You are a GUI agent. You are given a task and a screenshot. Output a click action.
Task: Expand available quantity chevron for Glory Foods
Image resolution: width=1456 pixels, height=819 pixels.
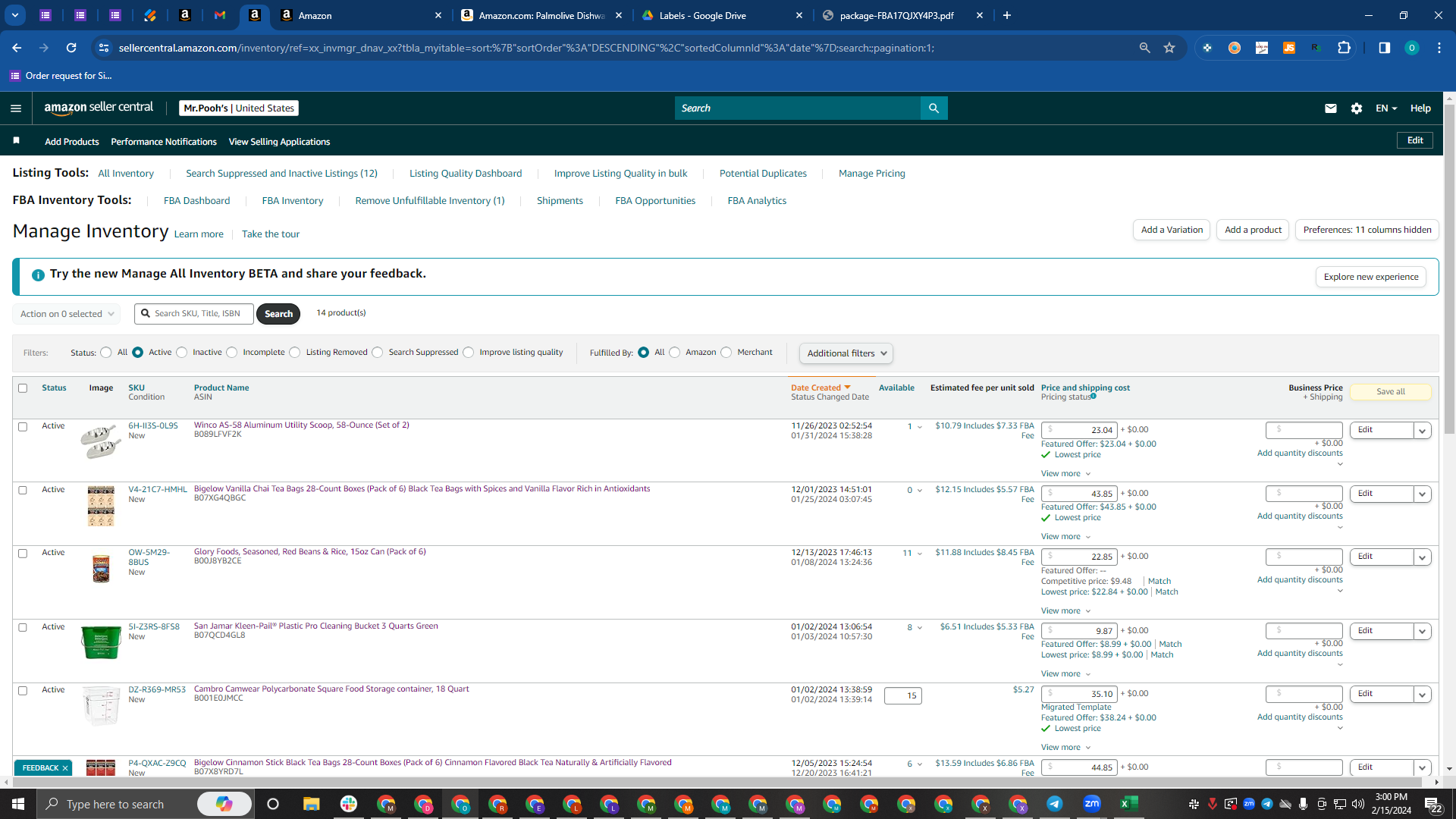[x=920, y=554]
